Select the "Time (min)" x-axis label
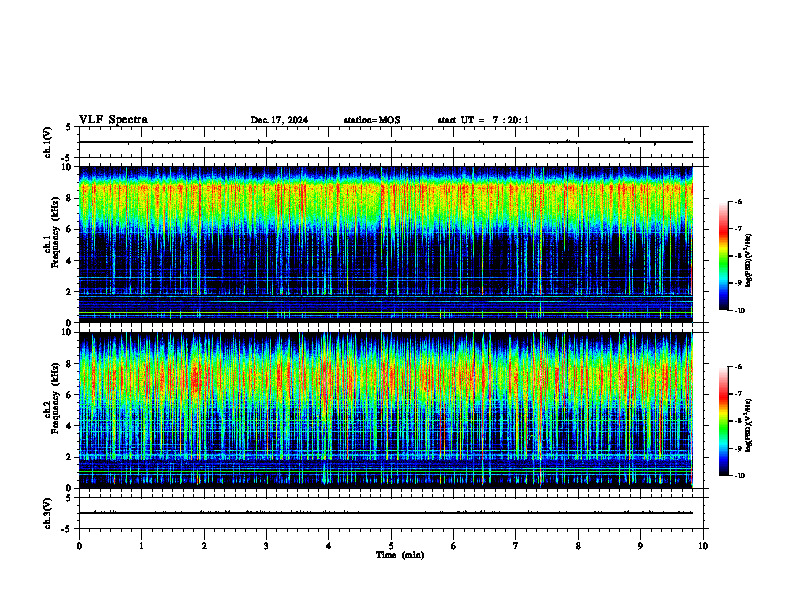Viewport: 792px width, 612px height. click(x=400, y=555)
